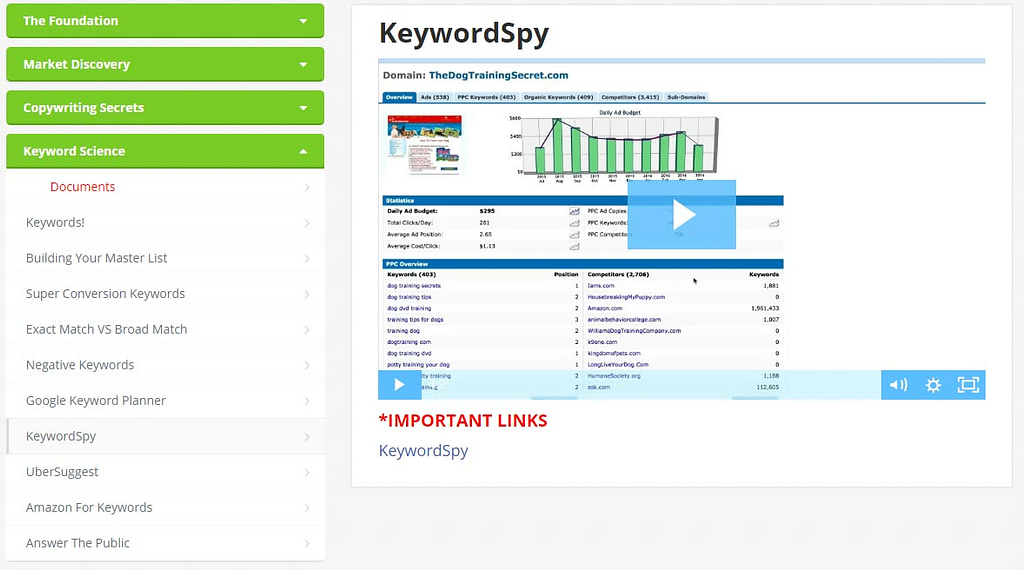Viewport: 1024px width, 570px height.
Task: Open the Keywords! lesson
Action: (x=165, y=223)
